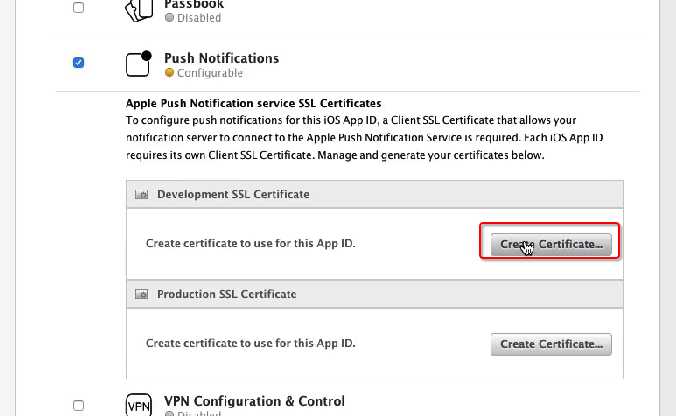Uncheck the Push Notifications checkbox

pyautogui.click(x=79, y=63)
